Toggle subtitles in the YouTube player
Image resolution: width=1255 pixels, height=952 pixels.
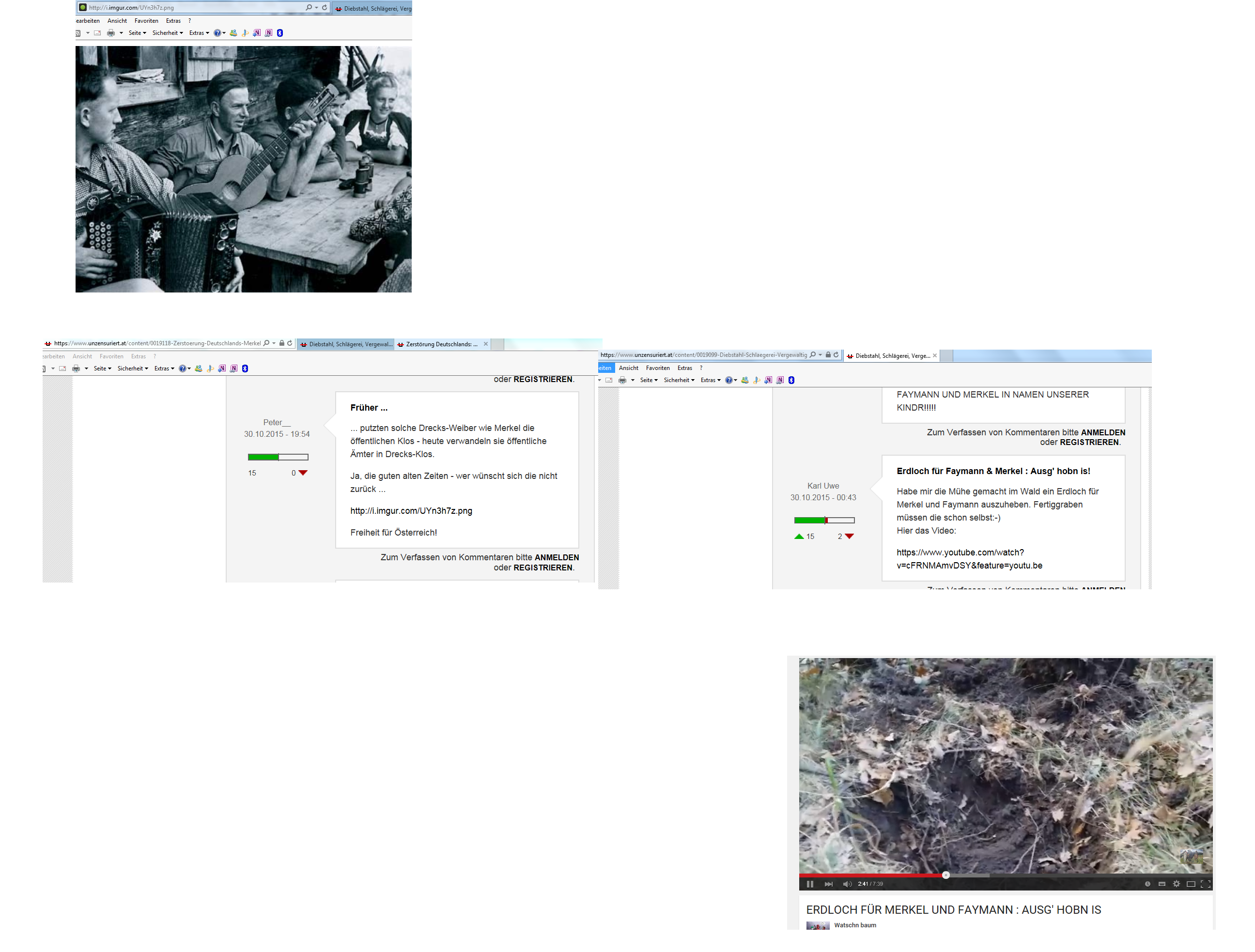[x=1162, y=884]
